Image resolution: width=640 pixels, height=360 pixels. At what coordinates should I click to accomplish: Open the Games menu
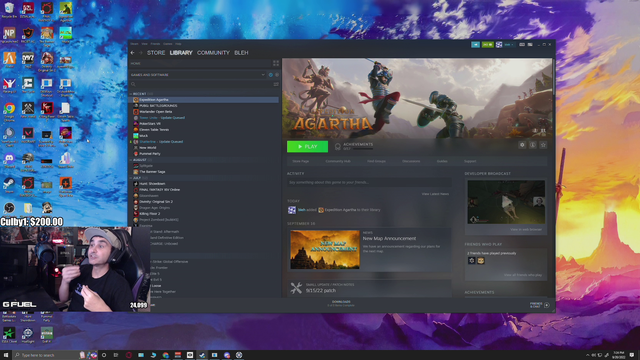[167, 44]
